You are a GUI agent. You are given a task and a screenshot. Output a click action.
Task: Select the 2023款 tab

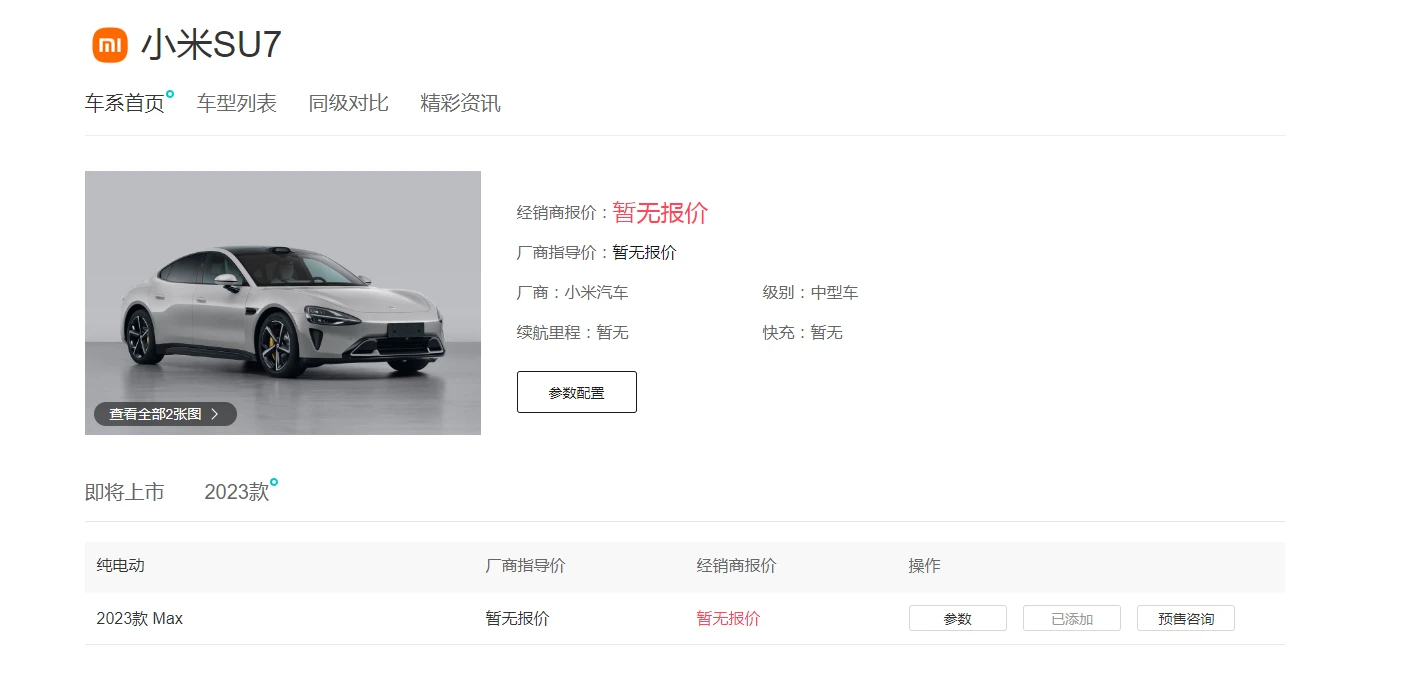click(237, 492)
